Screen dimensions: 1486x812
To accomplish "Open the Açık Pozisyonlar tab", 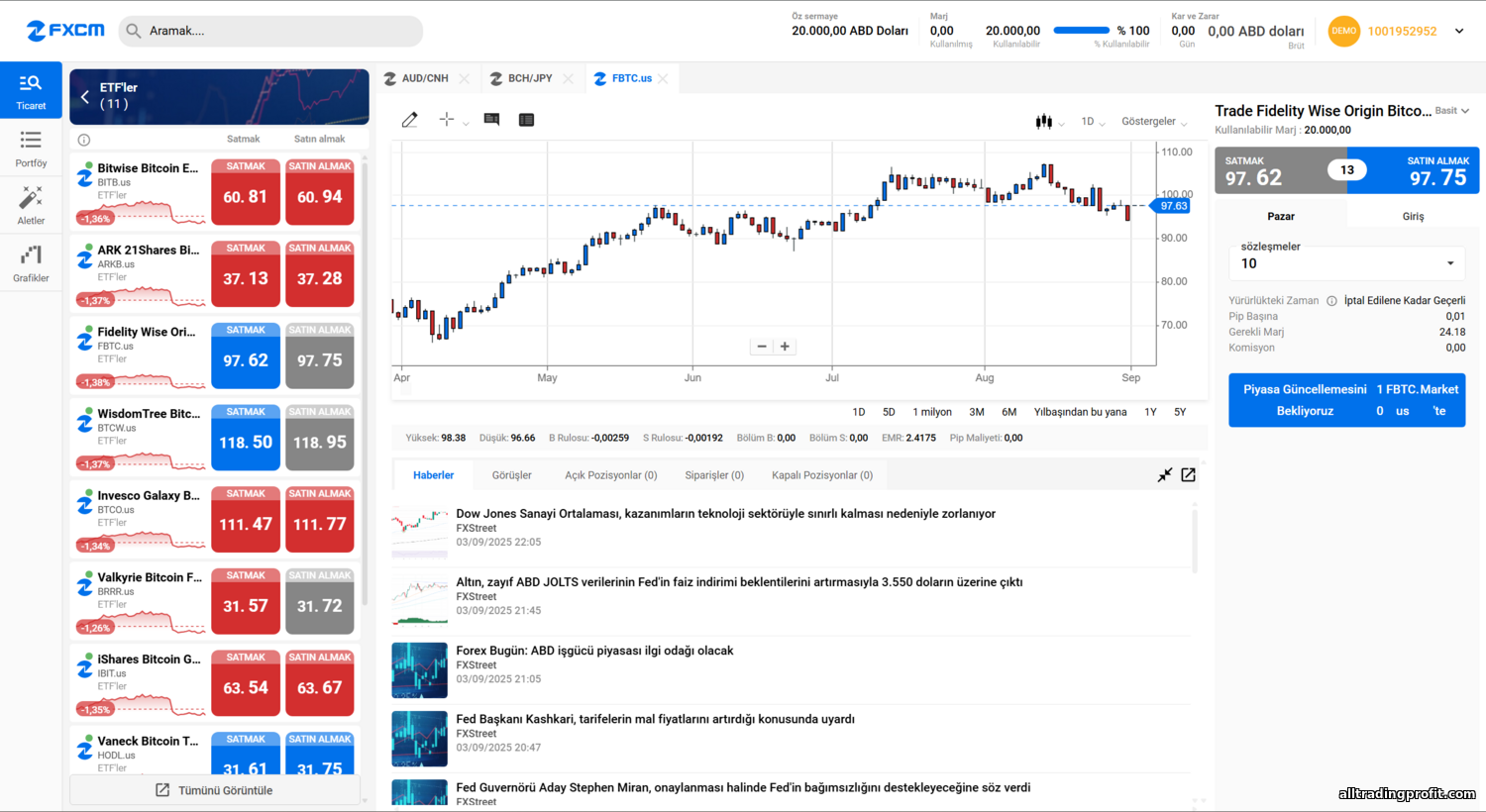I will pos(610,475).
